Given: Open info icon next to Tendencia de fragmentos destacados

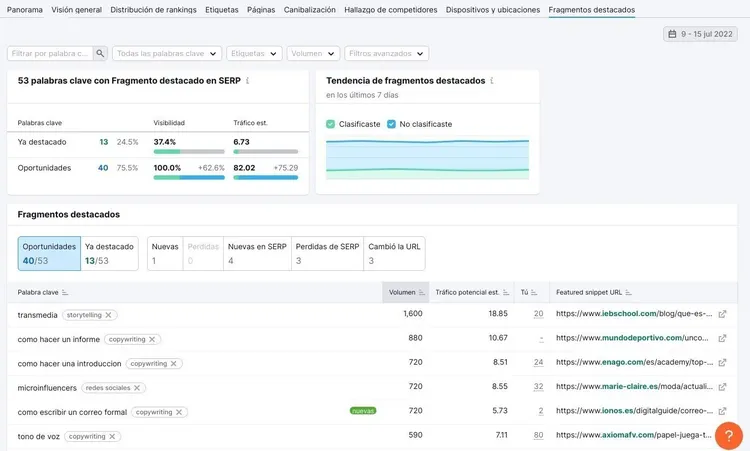Looking at the screenshot, I should pyautogui.click(x=492, y=81).
